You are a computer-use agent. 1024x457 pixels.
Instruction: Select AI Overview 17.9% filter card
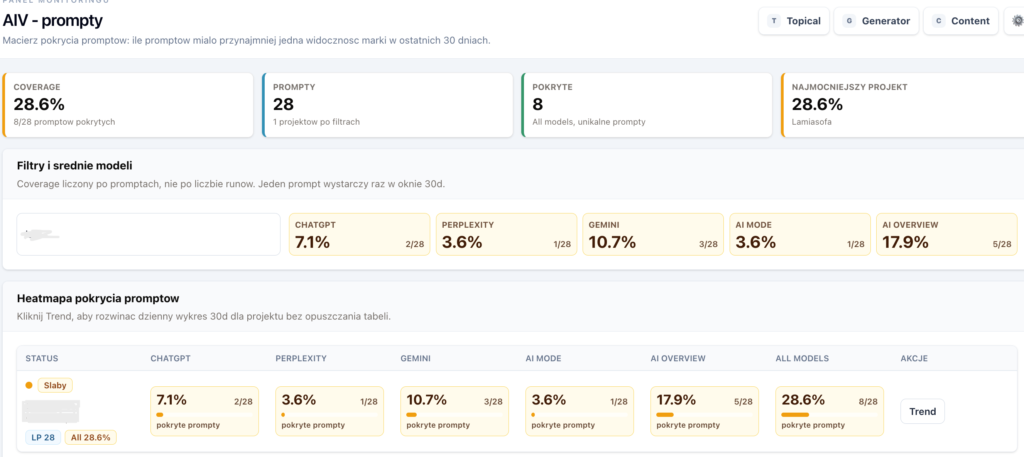click(947, 234)
